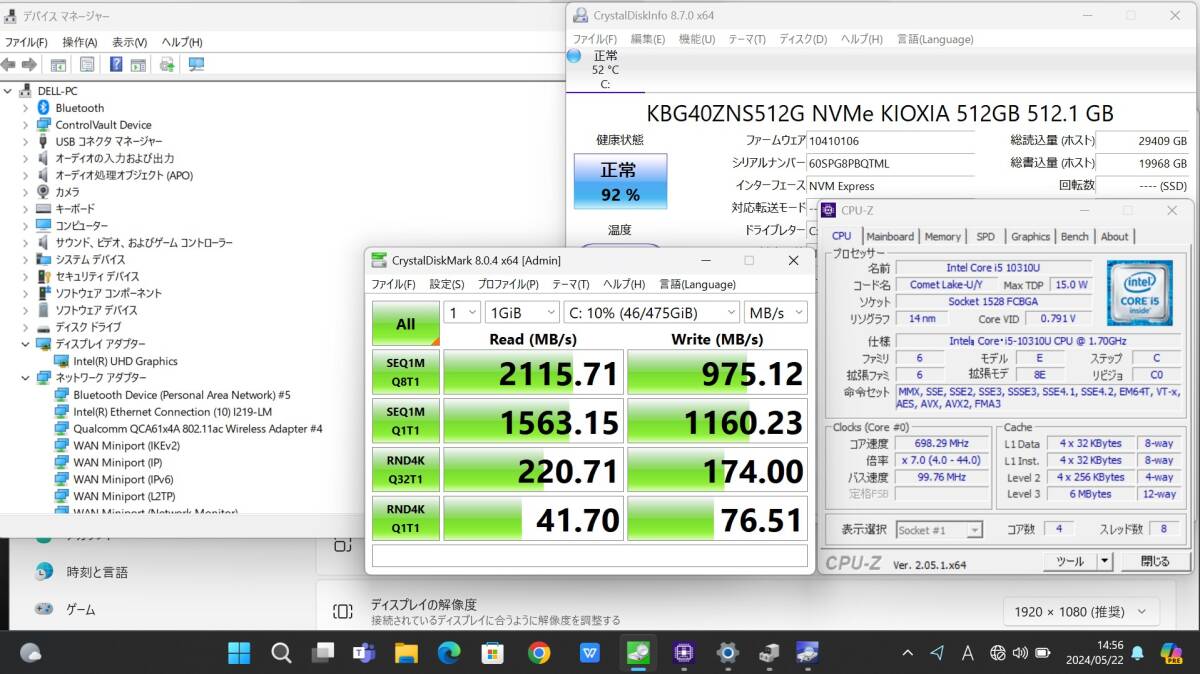Click the 閉じる button in CPU-Z
The image size is (1200, 674).
click(1154, 562)
